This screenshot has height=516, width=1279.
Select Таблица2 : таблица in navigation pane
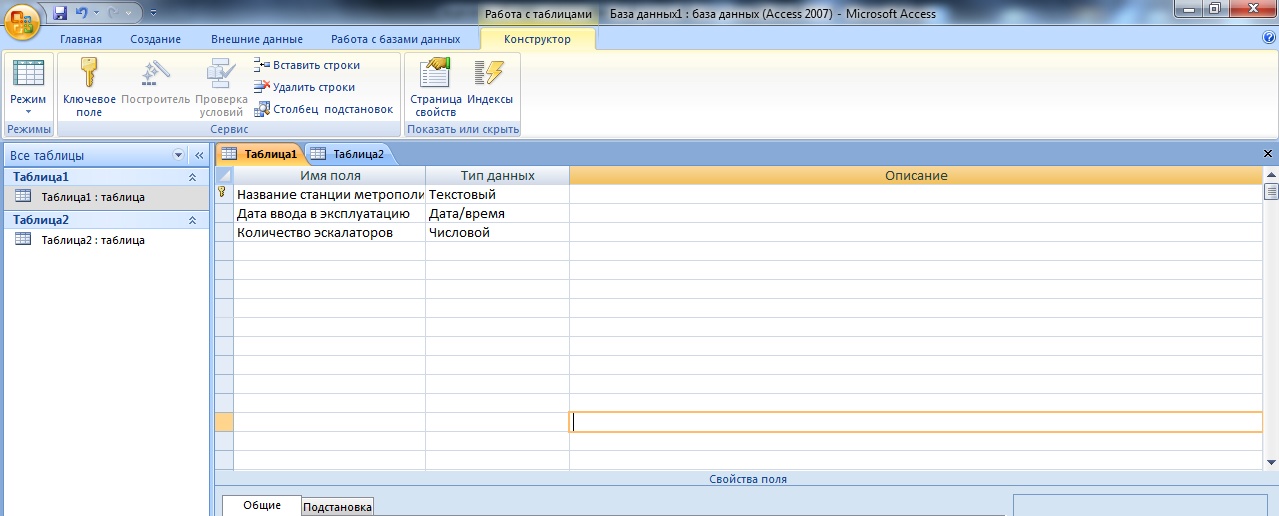pyautogui.click(x=105, y=240)
